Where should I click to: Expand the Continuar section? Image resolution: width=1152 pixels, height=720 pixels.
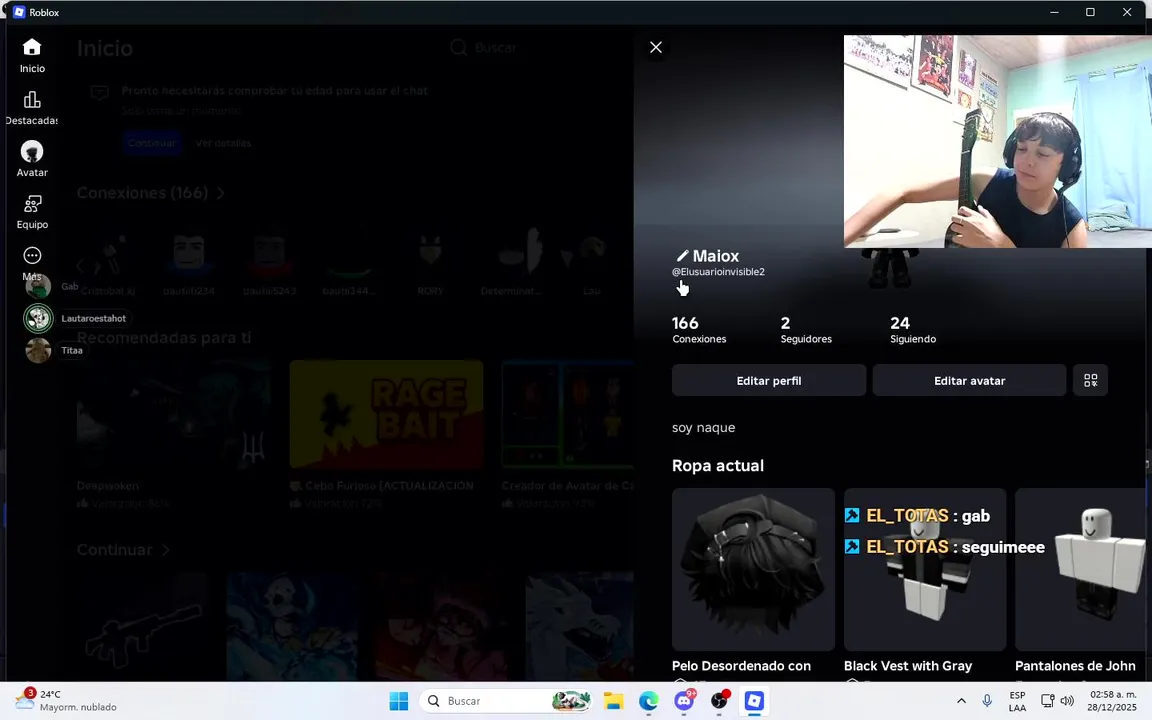coord(123,550)
